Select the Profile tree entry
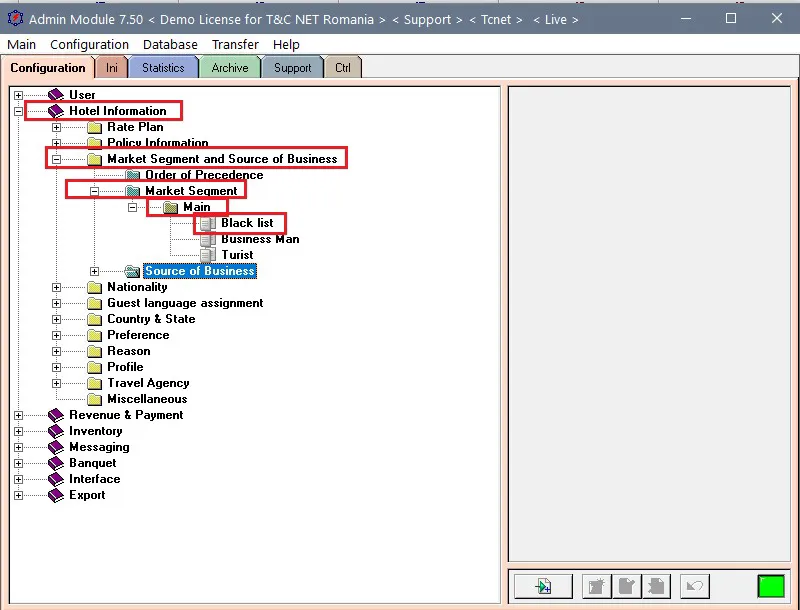Image resolution: width=800 pixels, height=610 pixels. coord(125,367)
